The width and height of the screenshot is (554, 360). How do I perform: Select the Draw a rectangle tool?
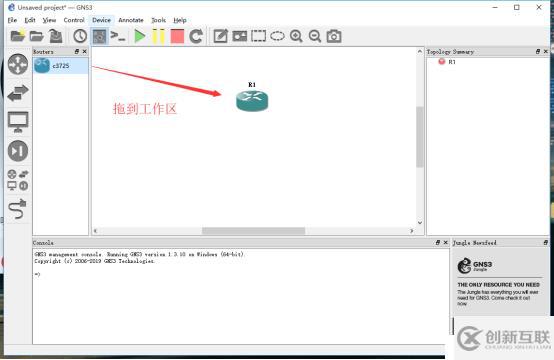click(258, 36)
